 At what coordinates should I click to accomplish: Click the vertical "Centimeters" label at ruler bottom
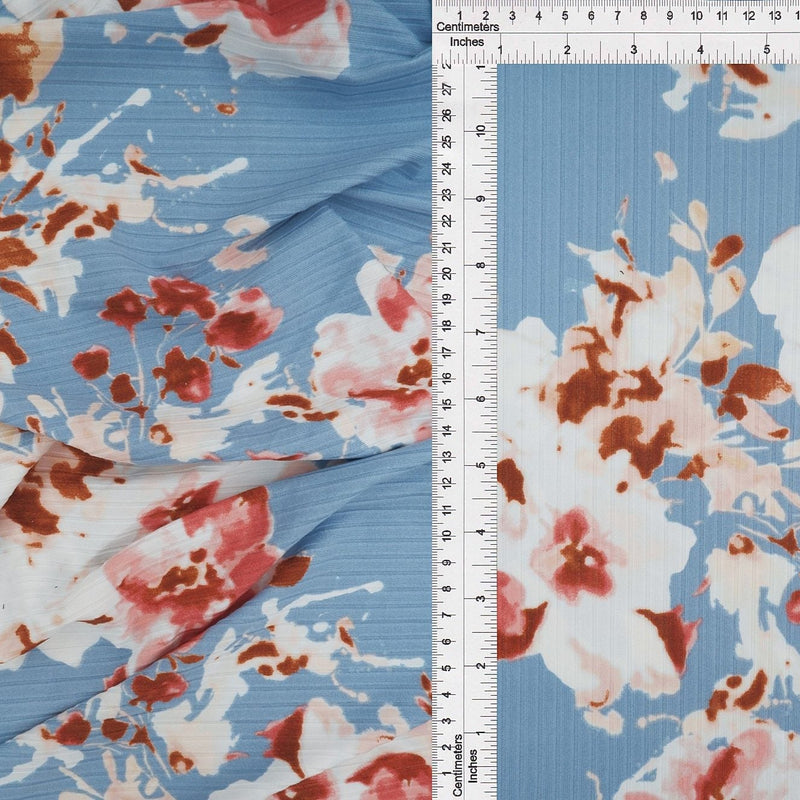[457, 765]
